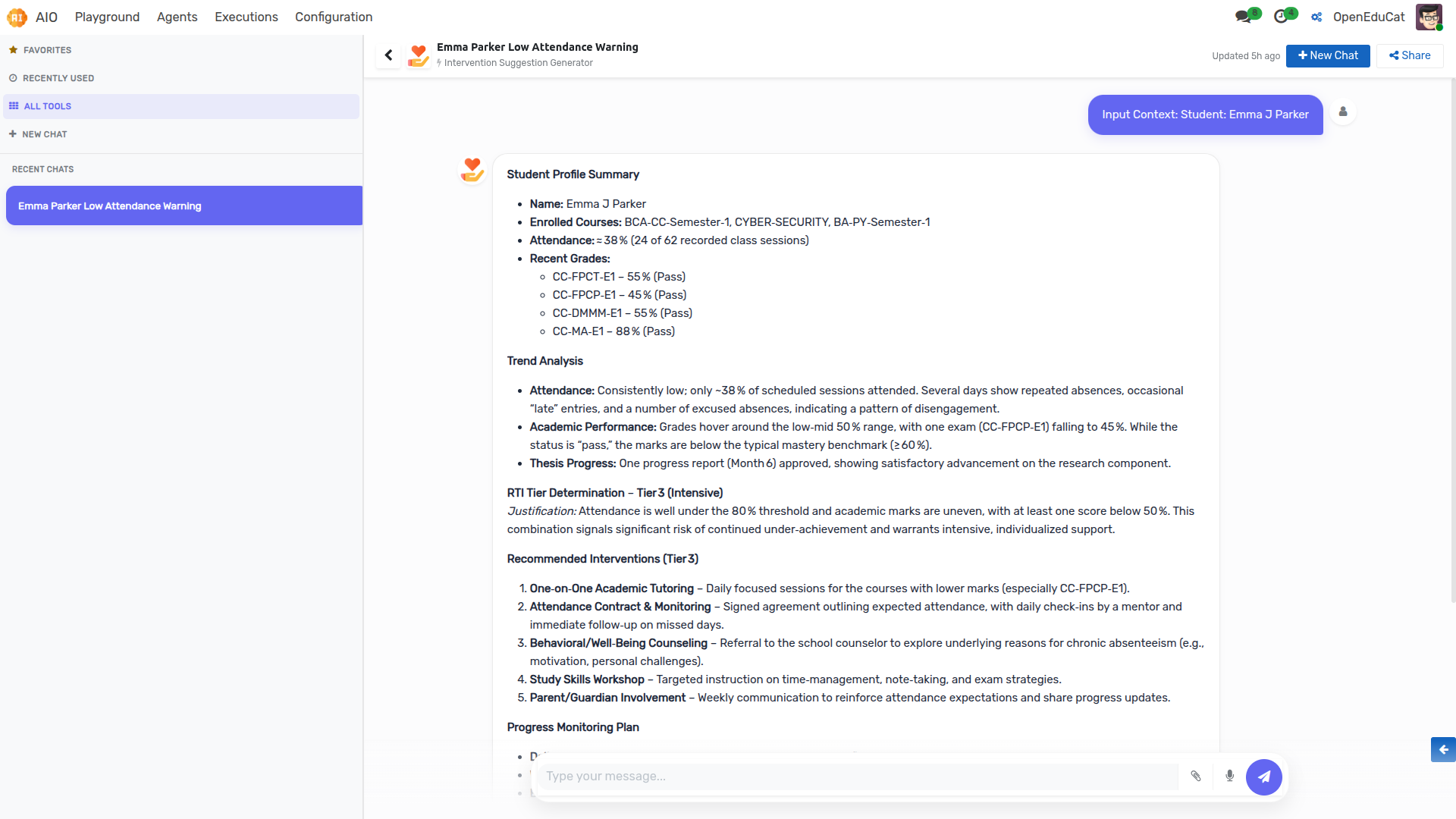Select Favorites in the sidebar

coord(181,50)
